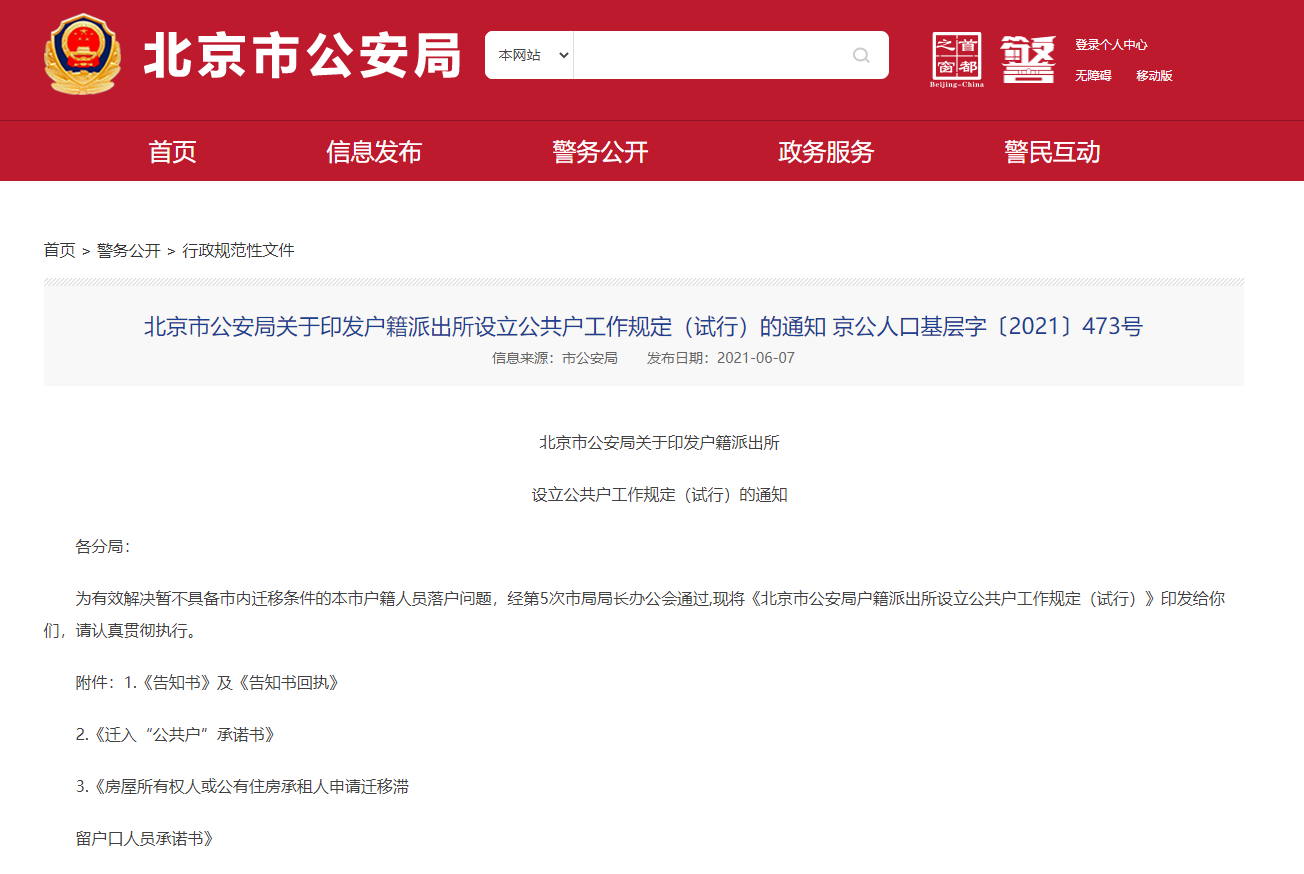1304x874 pixels.
Task: Click the 发布日期：2021-06-07 text
Action: (721, 358)
